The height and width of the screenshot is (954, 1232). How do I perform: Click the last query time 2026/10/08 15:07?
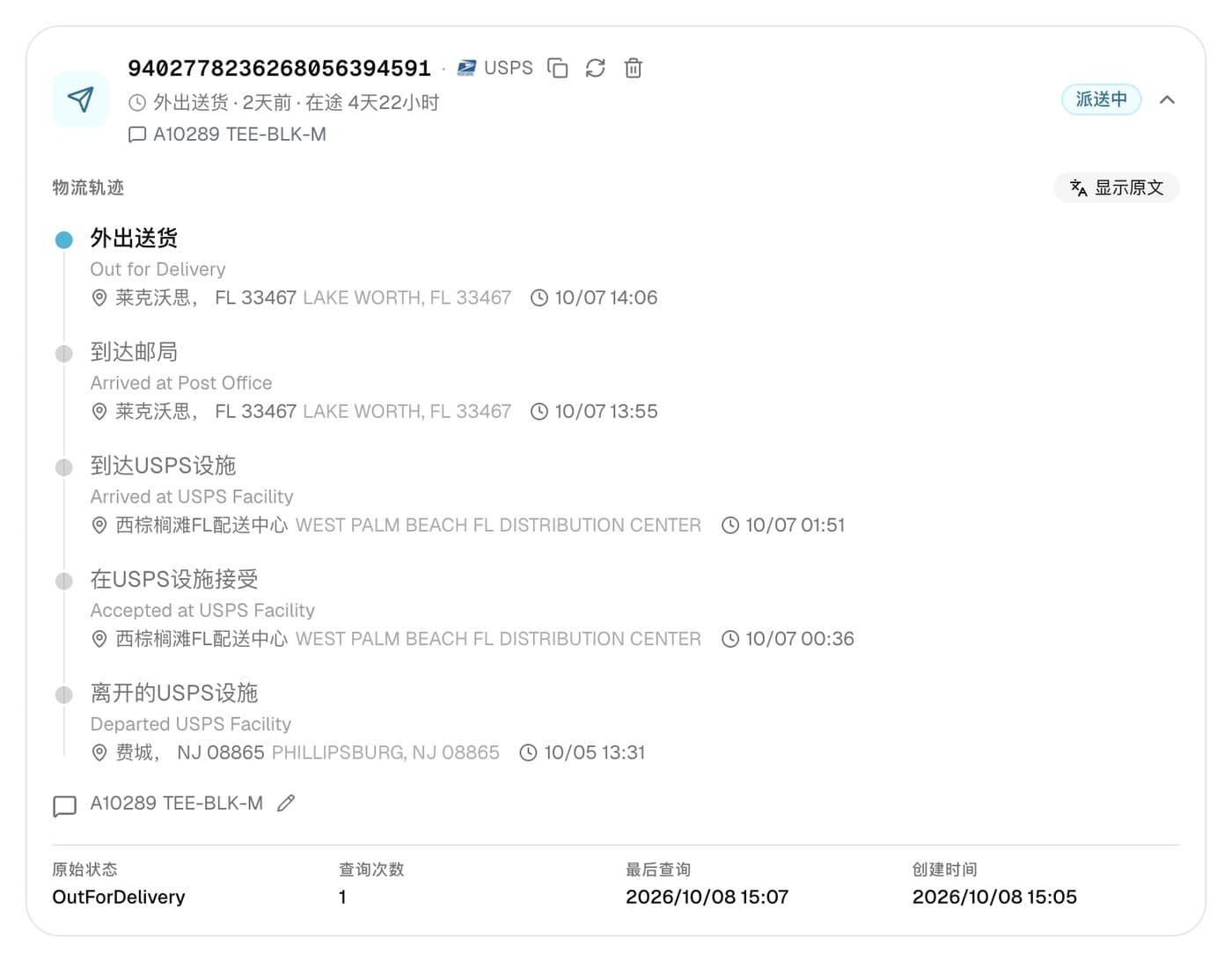click(707, 897)
